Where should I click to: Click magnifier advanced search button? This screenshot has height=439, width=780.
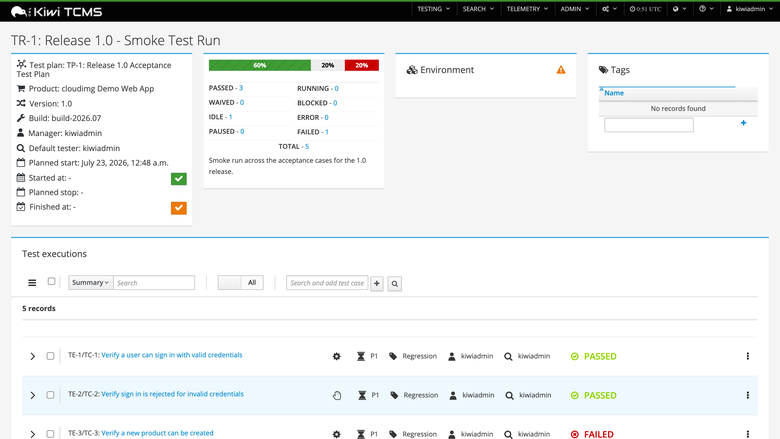coord(394,283)
